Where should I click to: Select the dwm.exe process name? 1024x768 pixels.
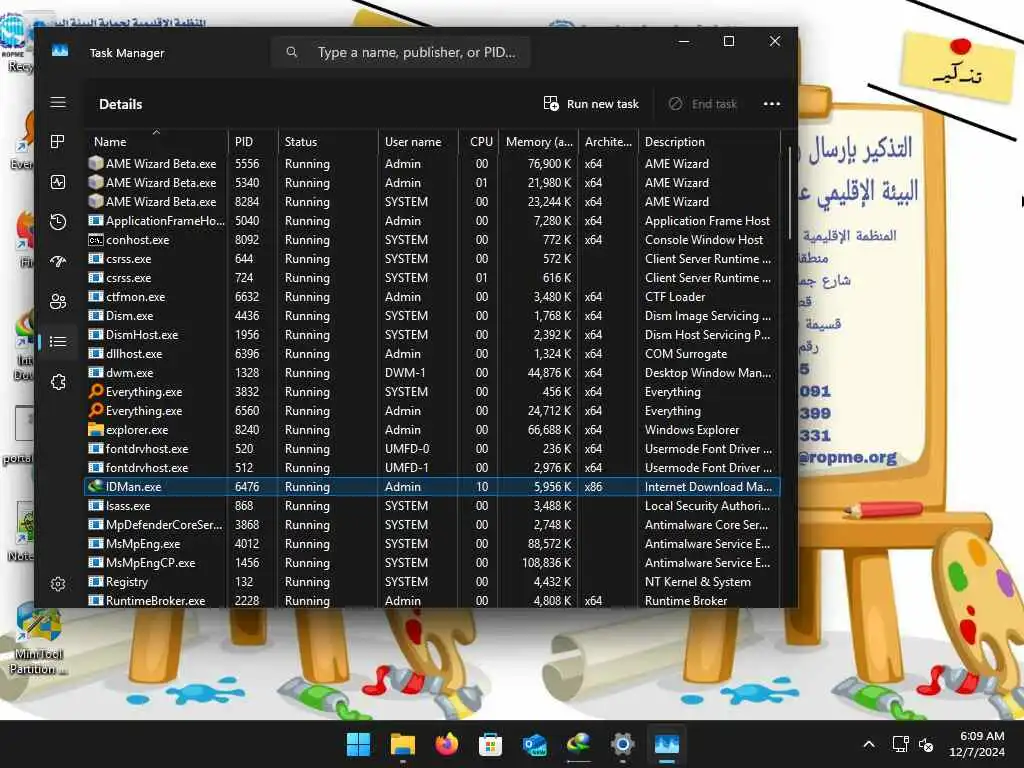[x=129, y=373]
